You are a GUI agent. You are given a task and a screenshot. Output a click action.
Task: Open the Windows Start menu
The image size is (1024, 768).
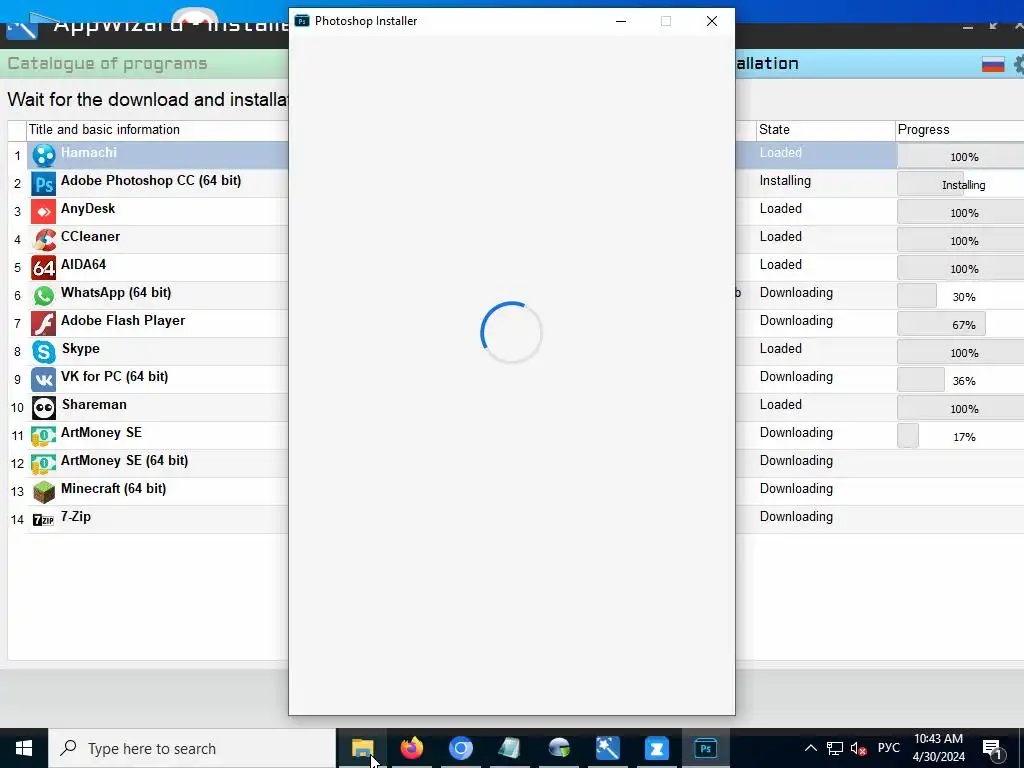(x=24, y=748)
